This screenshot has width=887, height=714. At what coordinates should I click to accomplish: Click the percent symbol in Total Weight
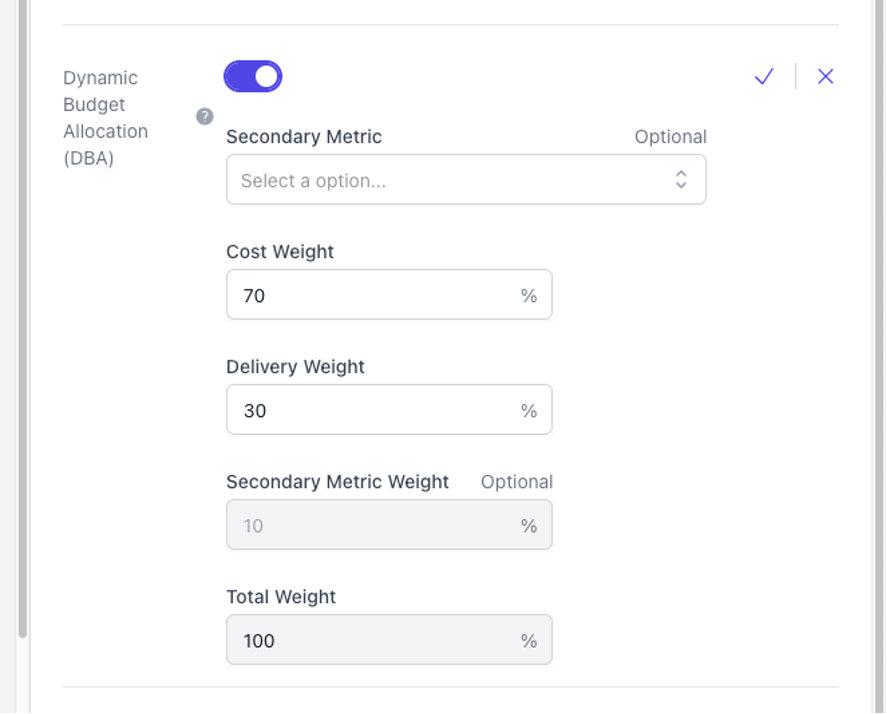click(529, 641)
